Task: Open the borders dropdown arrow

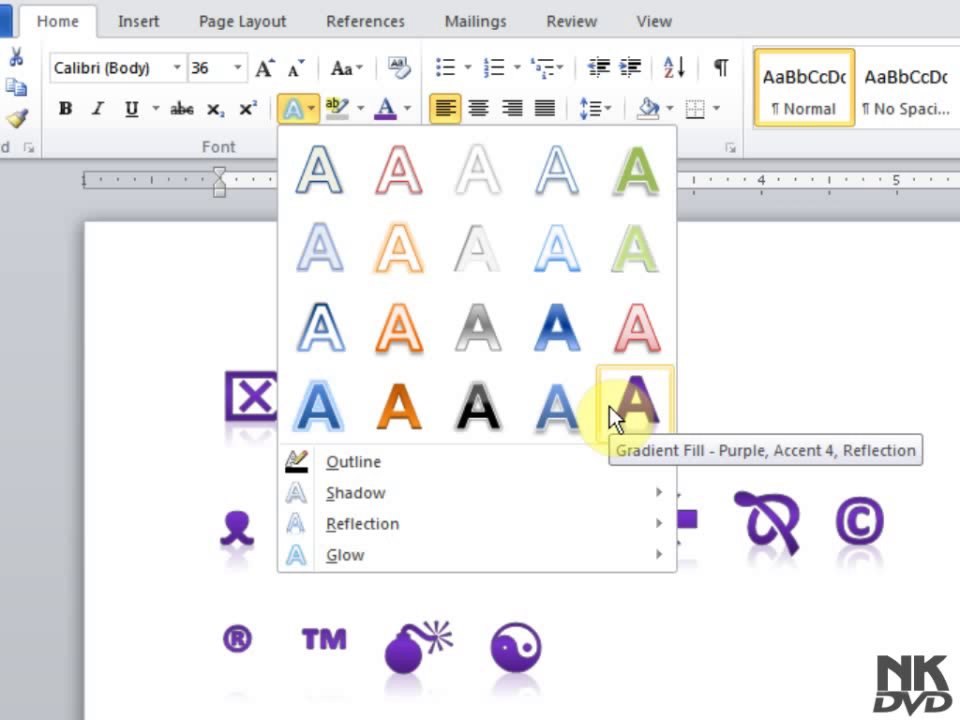Action: click(x=716, y=108)
